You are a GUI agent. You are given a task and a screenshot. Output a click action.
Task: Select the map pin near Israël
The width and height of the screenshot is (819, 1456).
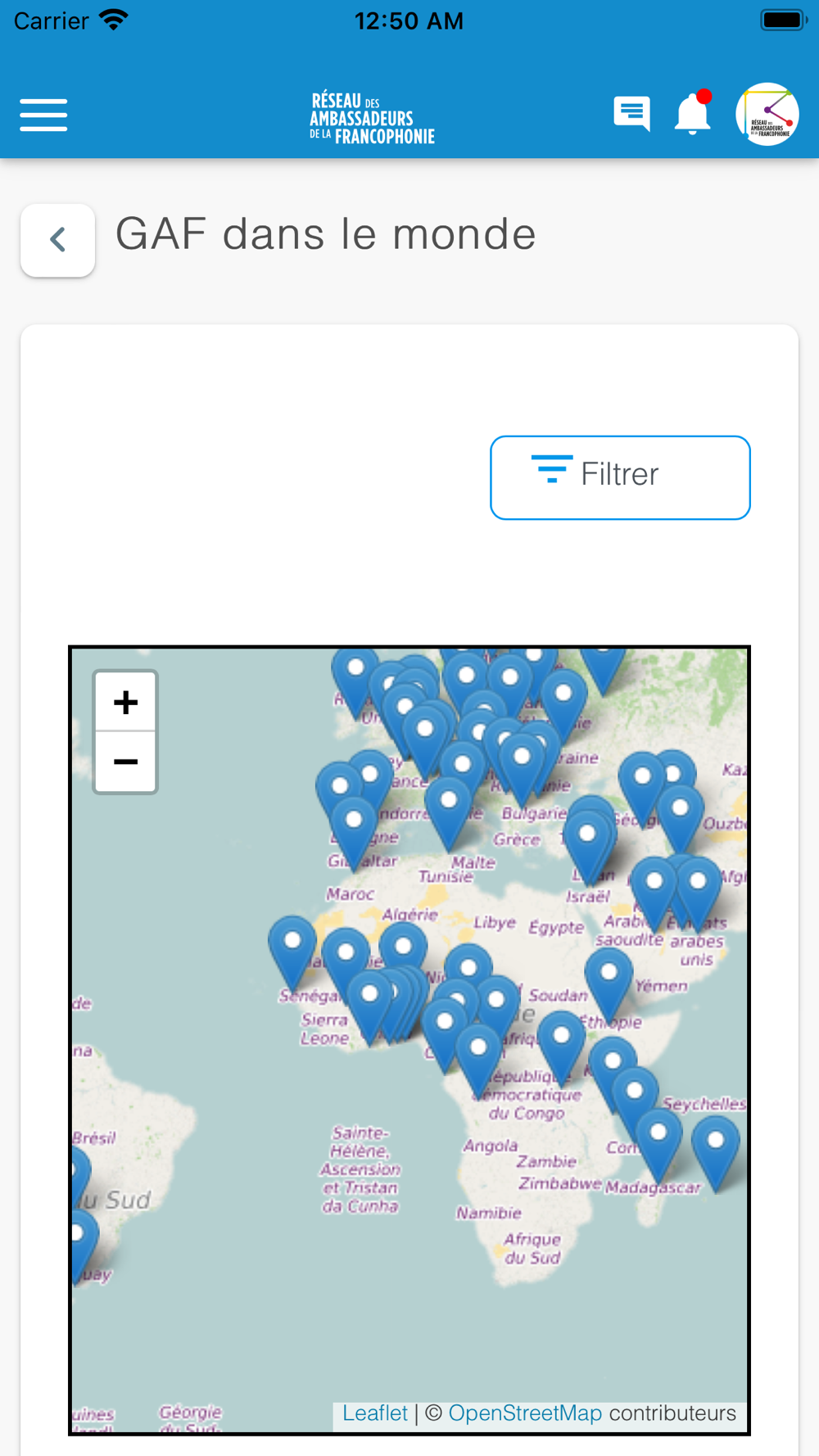[x=587, y=848]
